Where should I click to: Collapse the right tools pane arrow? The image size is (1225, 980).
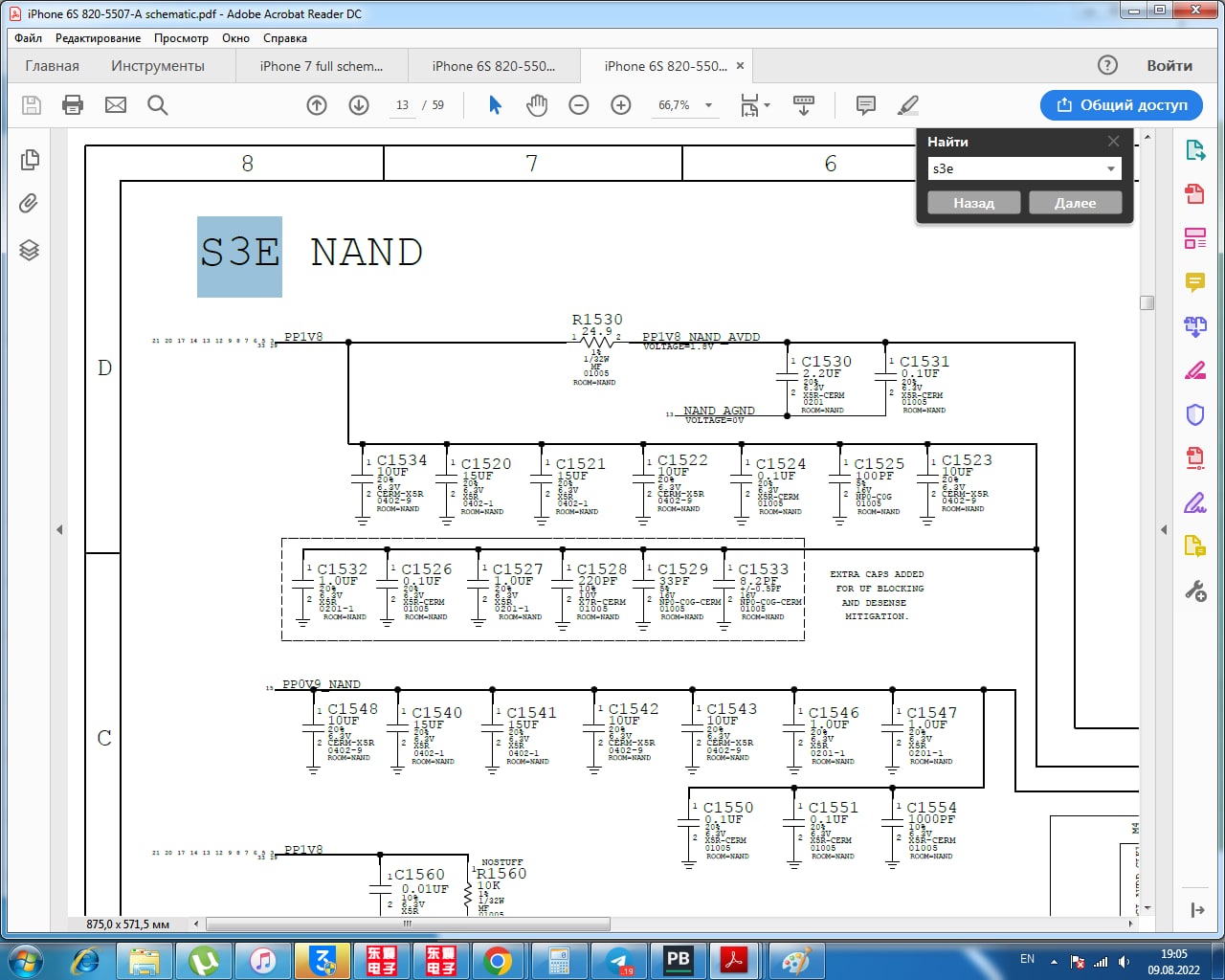point(1164,529)
